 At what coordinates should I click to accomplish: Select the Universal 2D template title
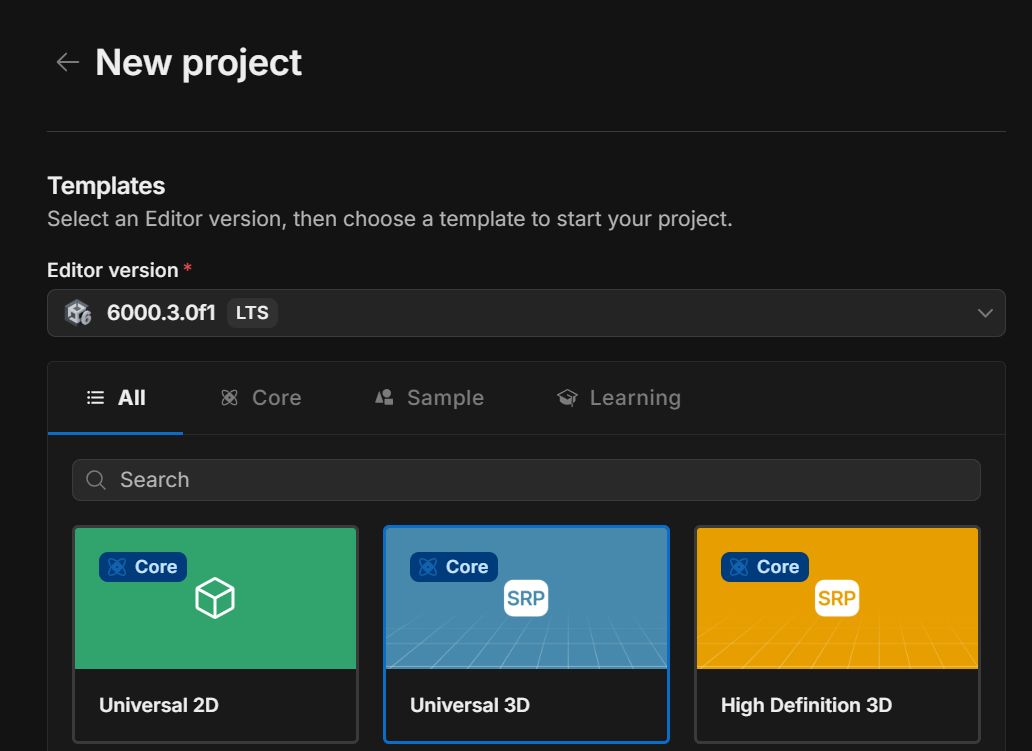[x=159, y=705]
